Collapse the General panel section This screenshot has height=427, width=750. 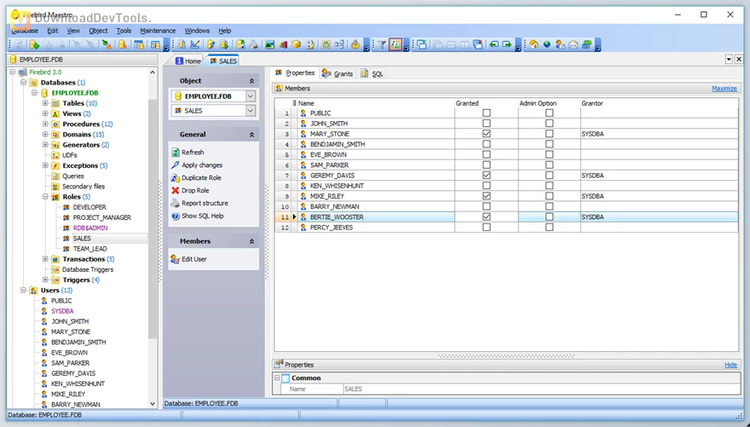[x=252, y=135]
